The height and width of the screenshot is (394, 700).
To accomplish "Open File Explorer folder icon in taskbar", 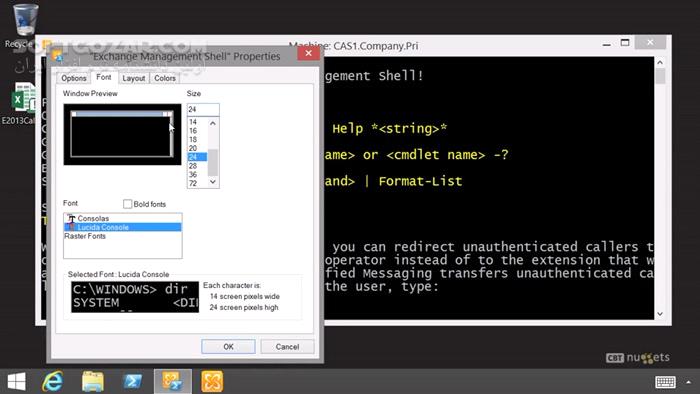I will [93, 382].
